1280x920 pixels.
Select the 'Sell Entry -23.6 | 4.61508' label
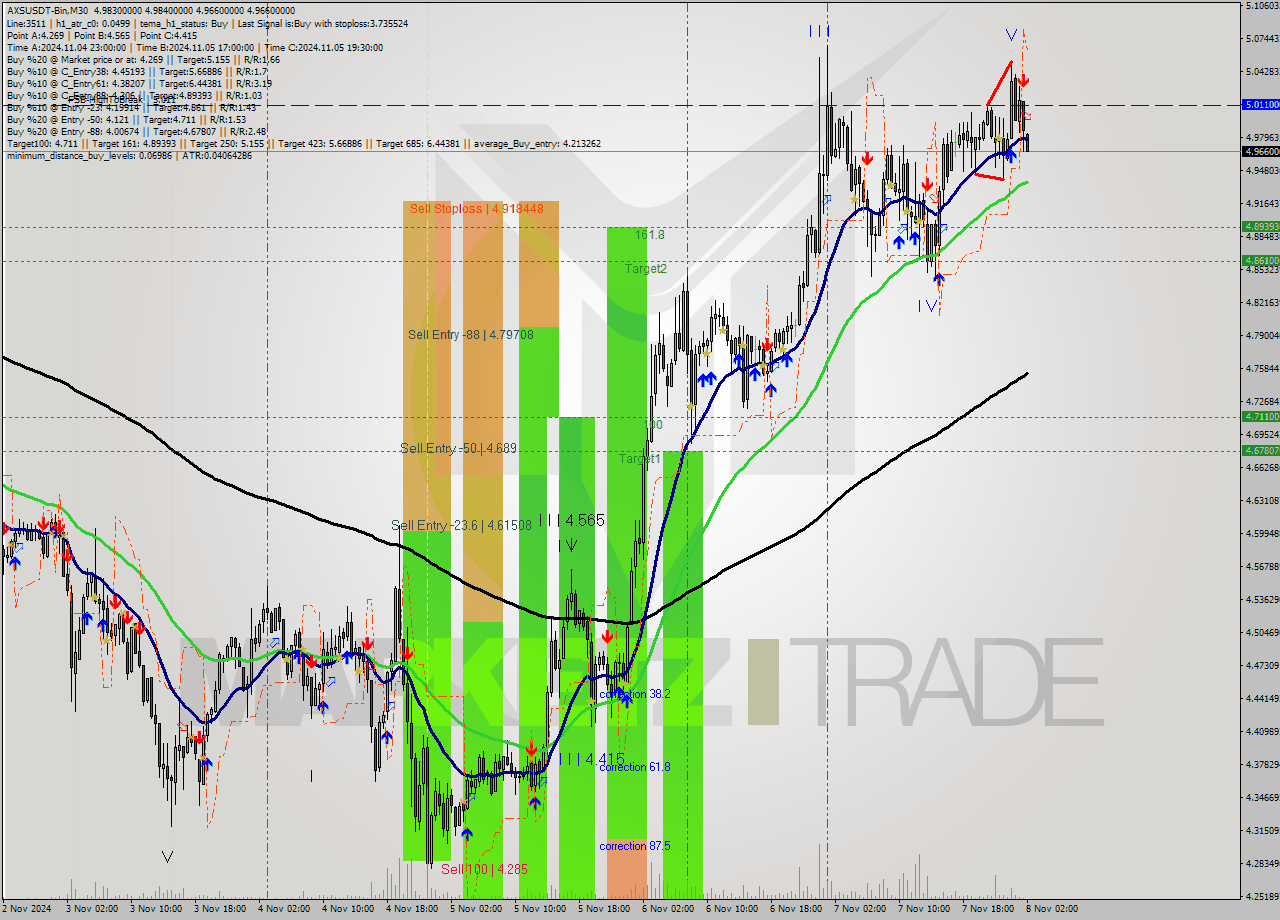point(461,525)
